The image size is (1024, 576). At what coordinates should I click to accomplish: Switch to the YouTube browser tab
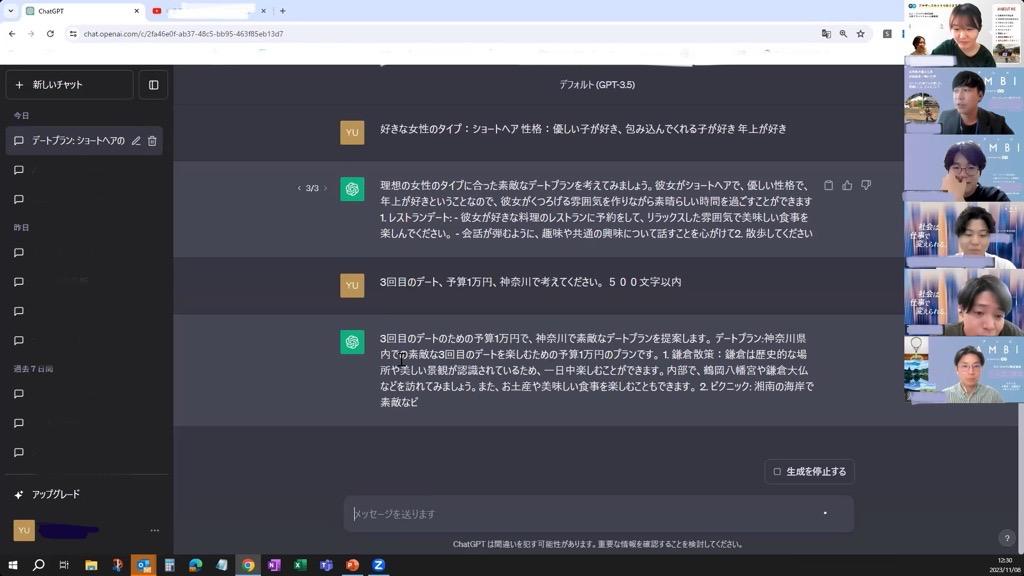pos(205,11)
